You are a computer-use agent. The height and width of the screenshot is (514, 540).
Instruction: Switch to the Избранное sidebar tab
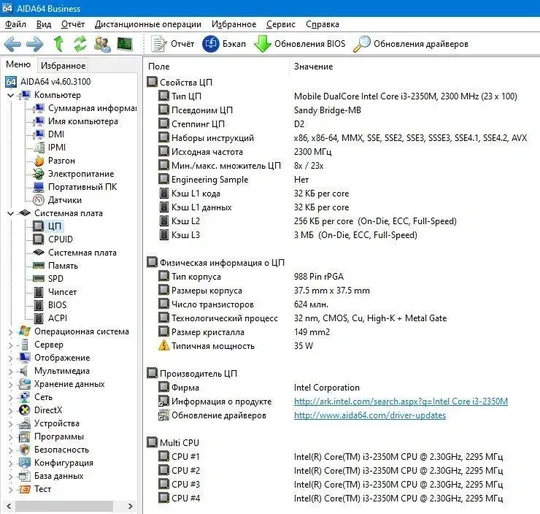63,65
